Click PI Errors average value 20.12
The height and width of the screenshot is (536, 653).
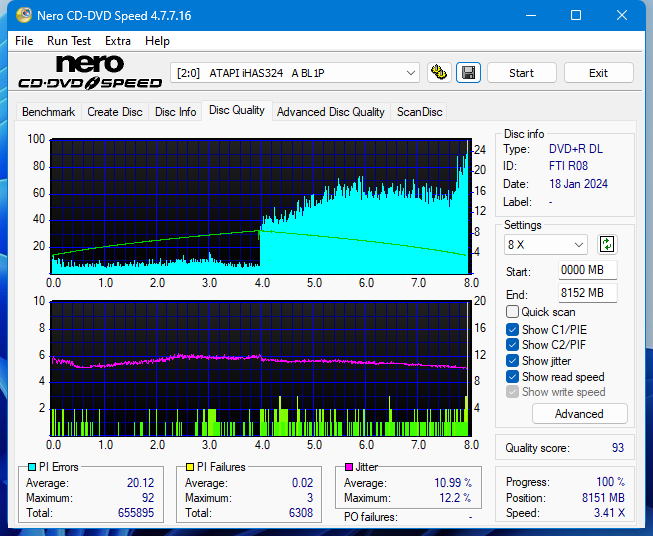[x=140, y=483]
